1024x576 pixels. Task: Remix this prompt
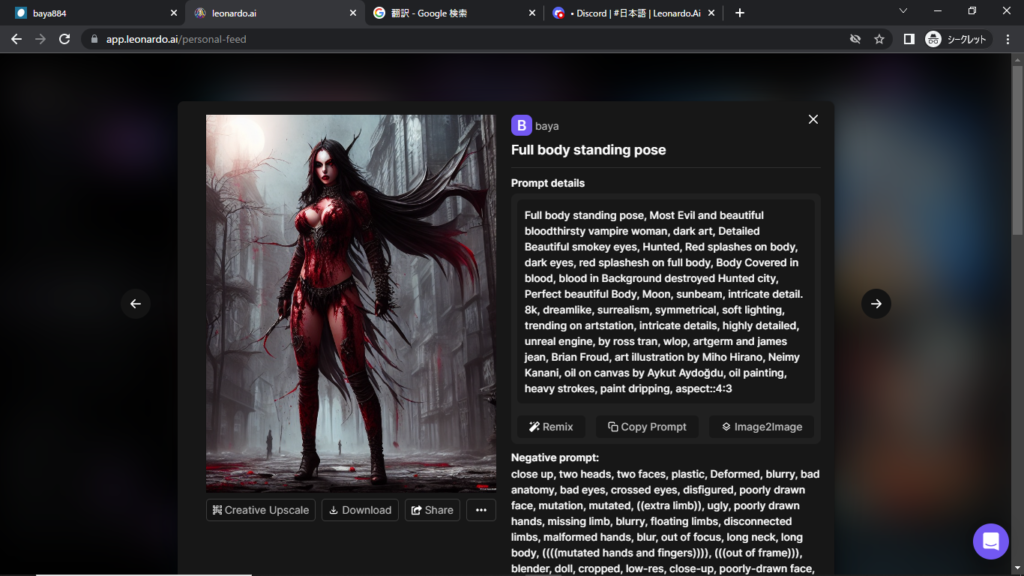[x=551, y=427]
